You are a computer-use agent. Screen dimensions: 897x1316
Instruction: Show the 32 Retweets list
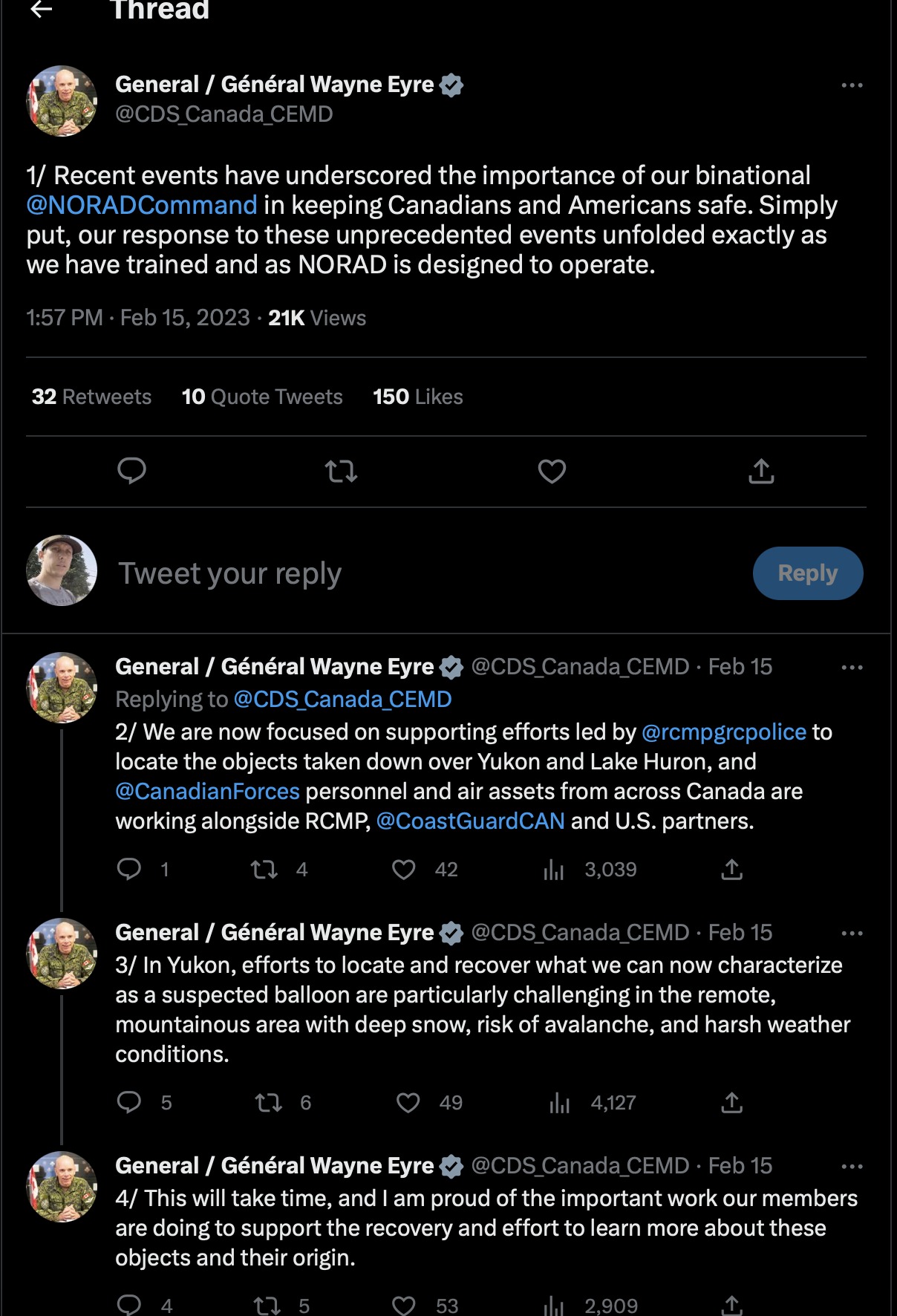91,397
